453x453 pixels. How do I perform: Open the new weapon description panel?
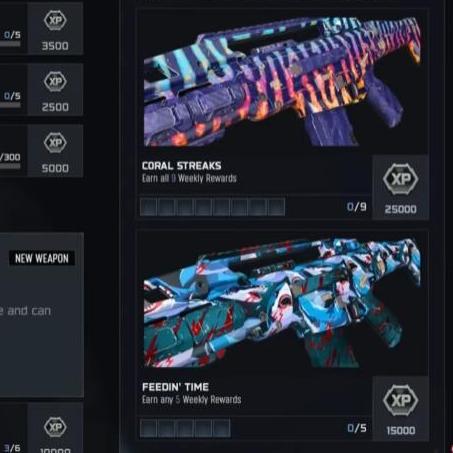42,315
